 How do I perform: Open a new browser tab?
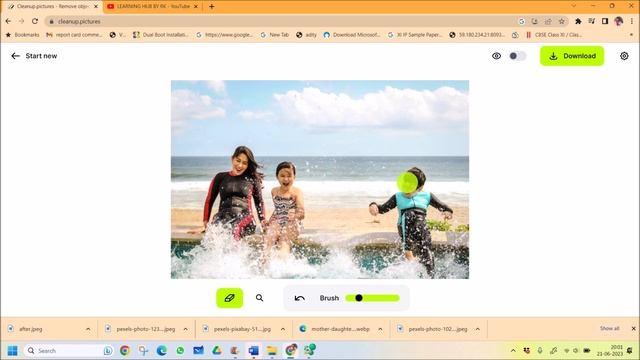click(211, 7)
